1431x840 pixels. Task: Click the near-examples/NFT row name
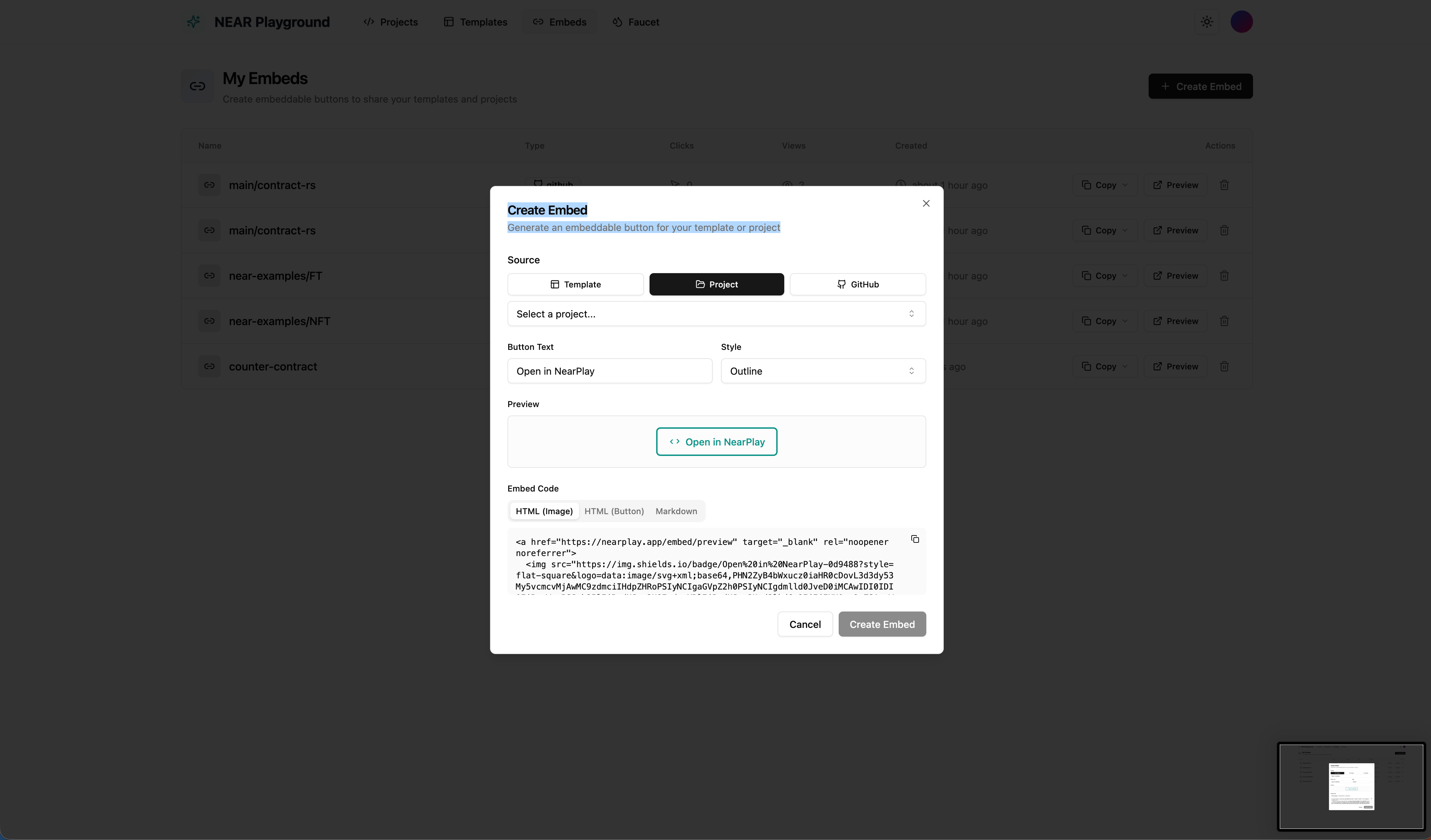coord(279,321)
